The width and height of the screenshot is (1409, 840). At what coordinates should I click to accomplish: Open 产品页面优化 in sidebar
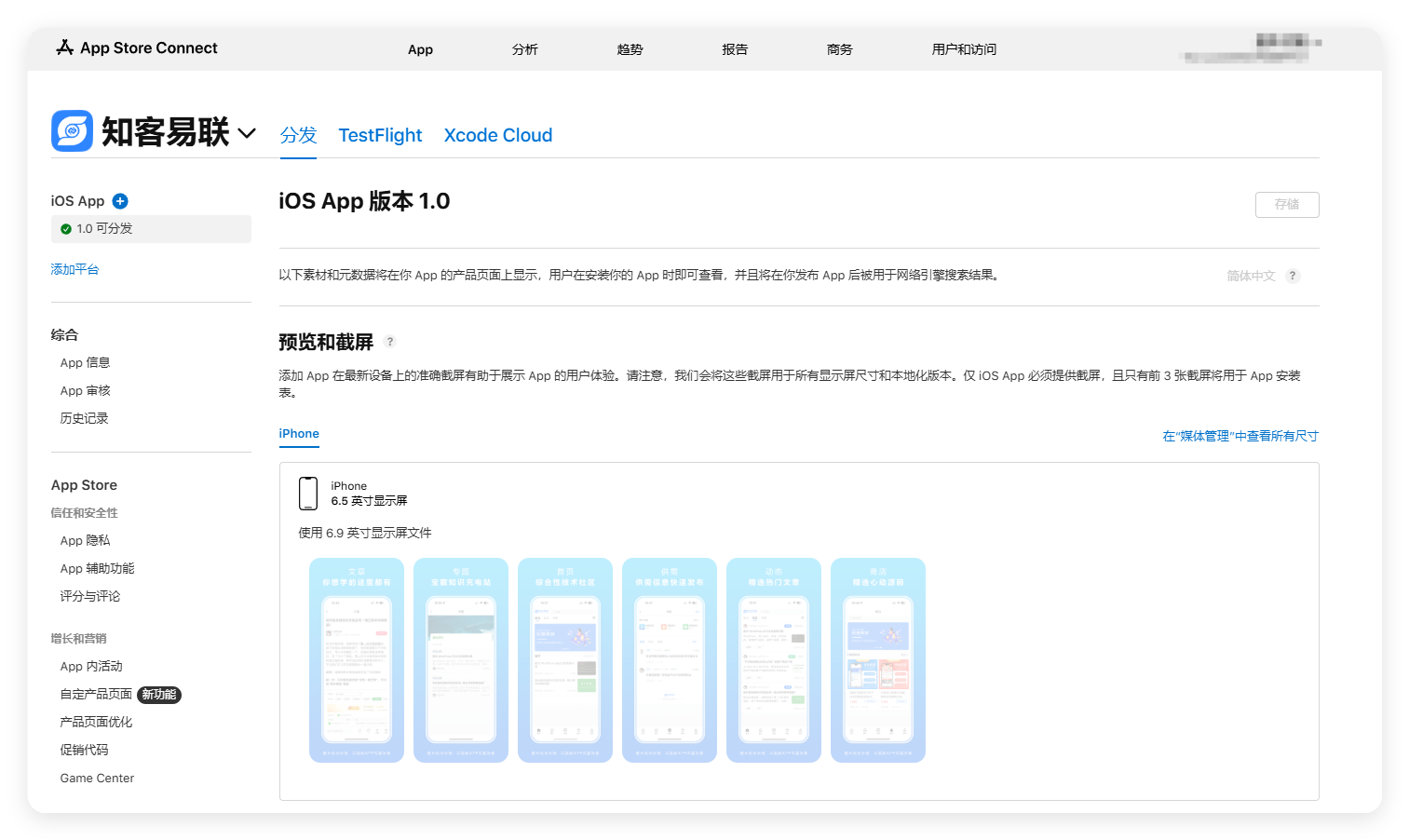point(97,723)
